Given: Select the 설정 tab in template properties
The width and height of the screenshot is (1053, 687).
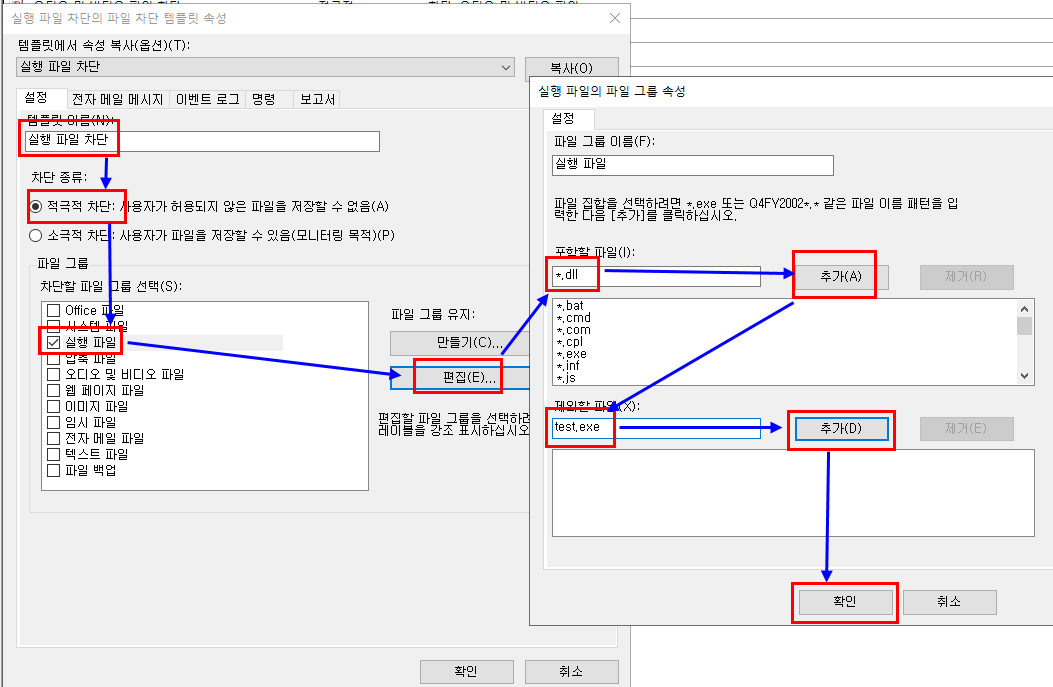Looking at the screenshot, I should (36, 98).
